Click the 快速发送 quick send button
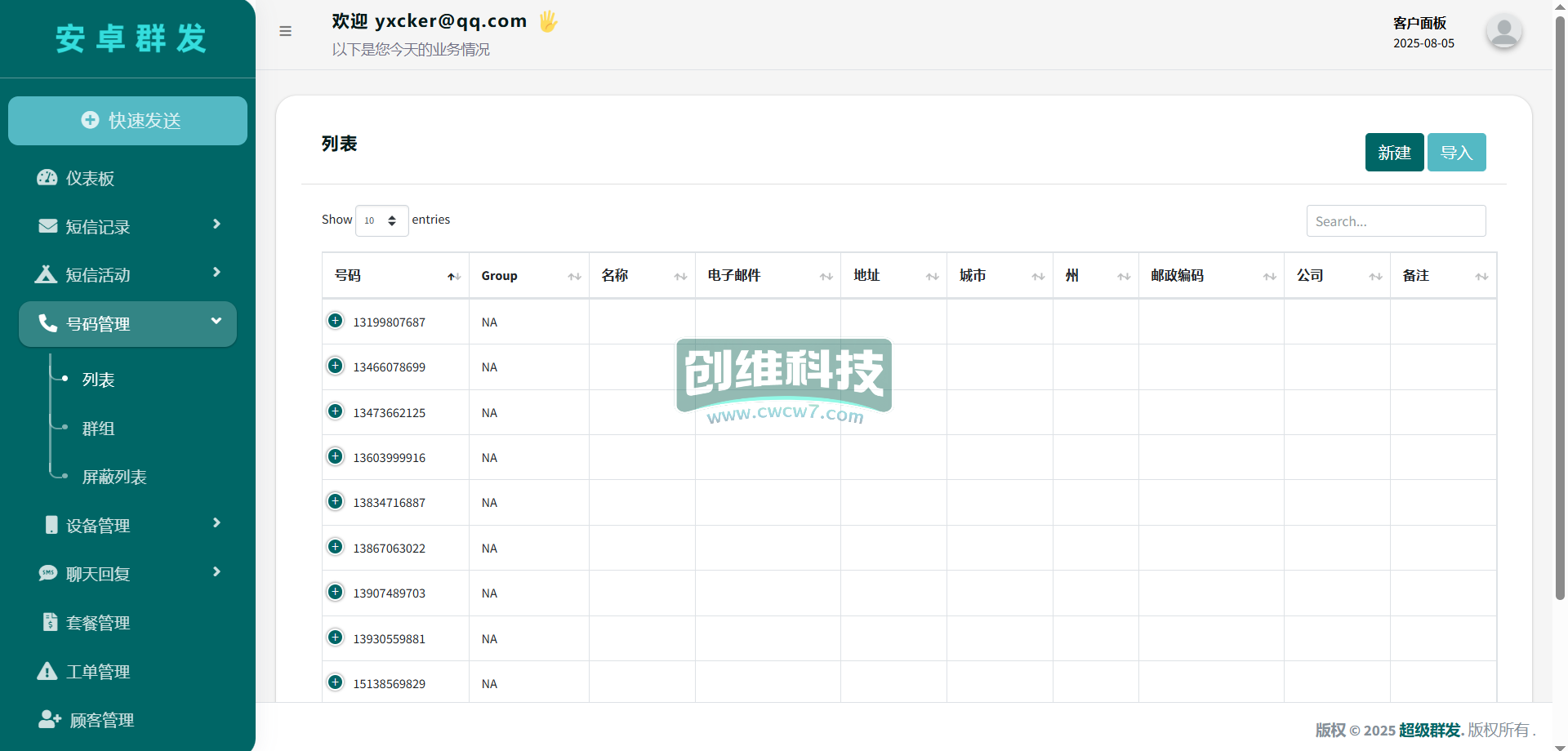 (x=127, y=121)
